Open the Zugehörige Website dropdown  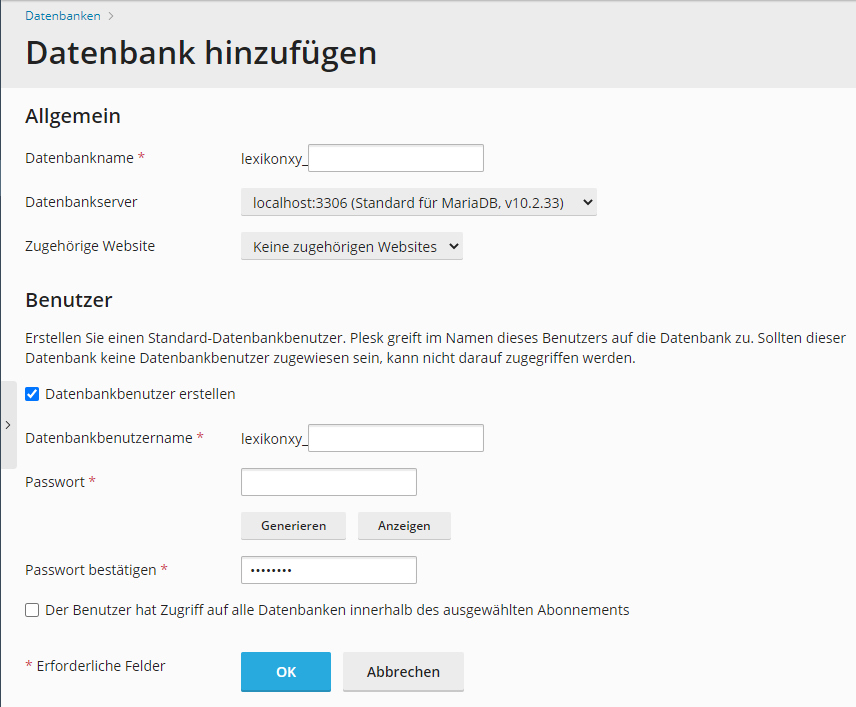tap(351, 246)
